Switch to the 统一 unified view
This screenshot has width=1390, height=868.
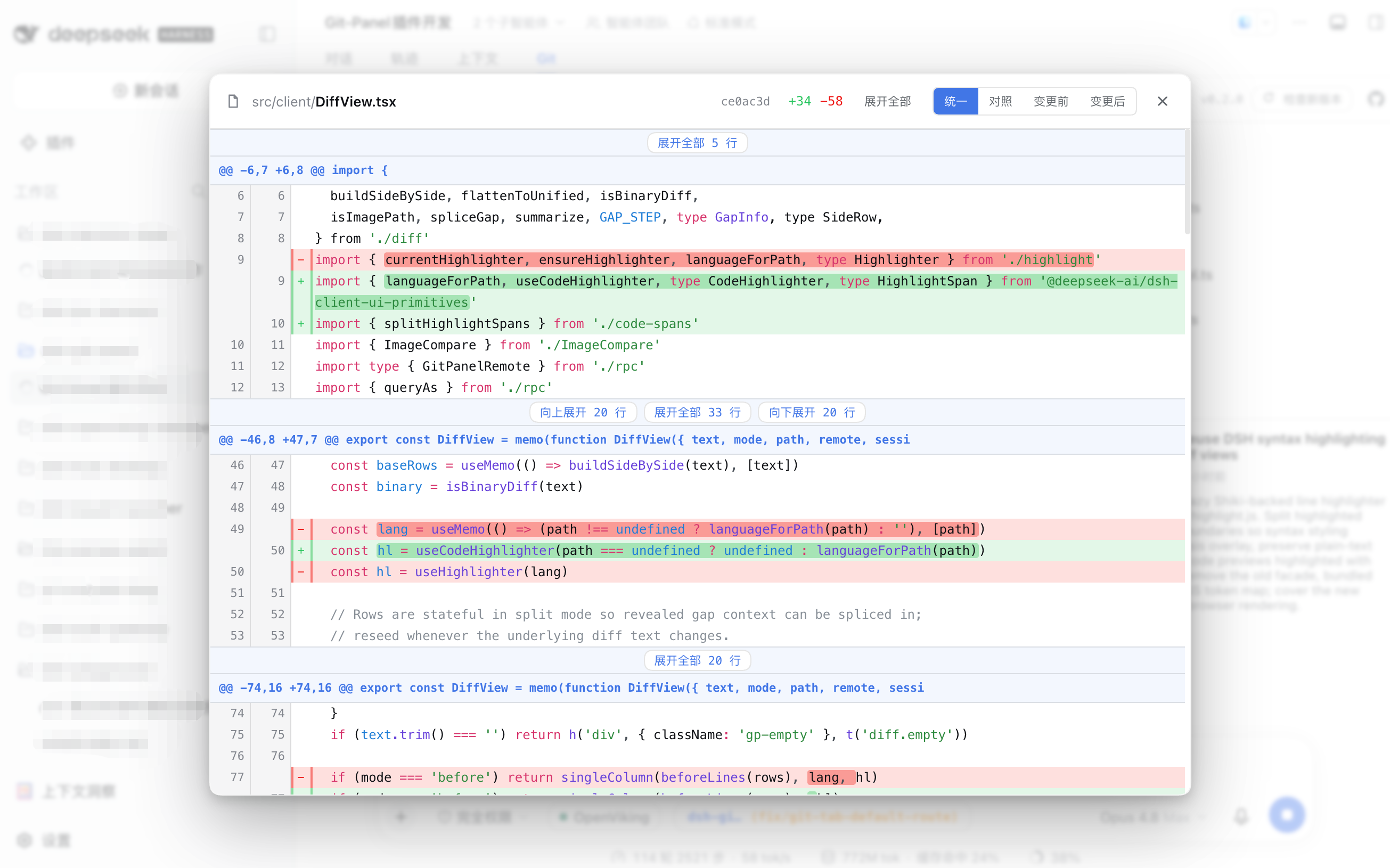(x=955, y=102)
